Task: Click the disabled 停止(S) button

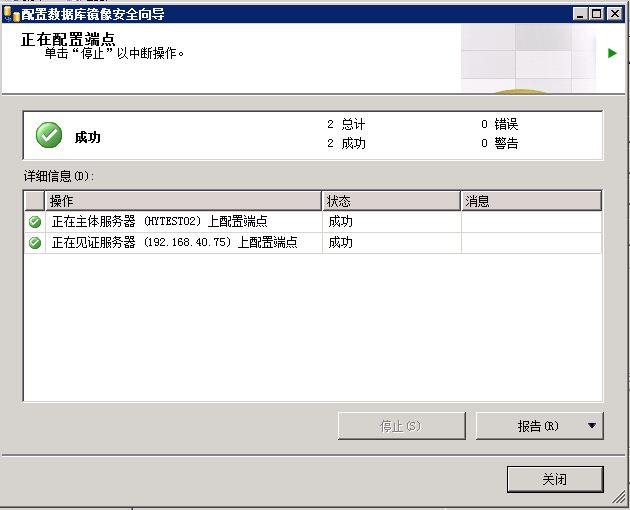Action: [401, 426]
